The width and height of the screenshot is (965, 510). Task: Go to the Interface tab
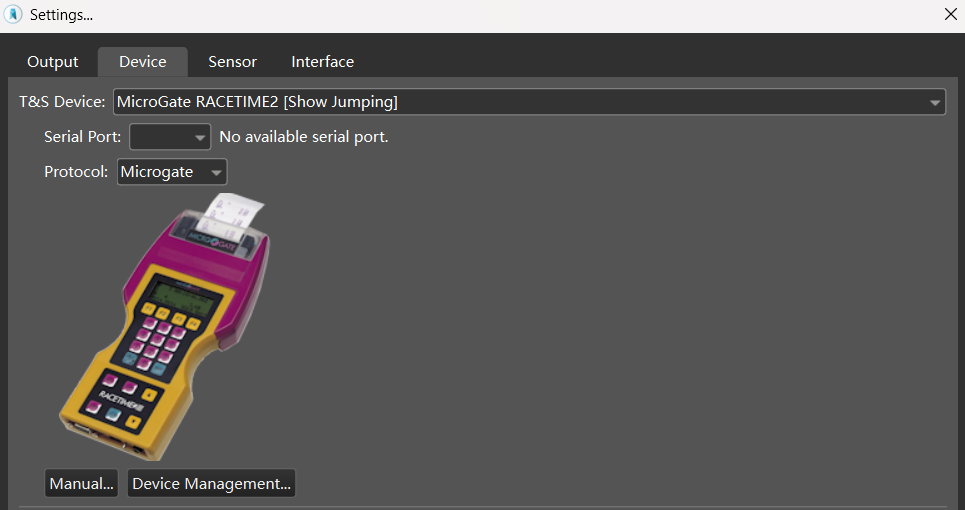322,62
